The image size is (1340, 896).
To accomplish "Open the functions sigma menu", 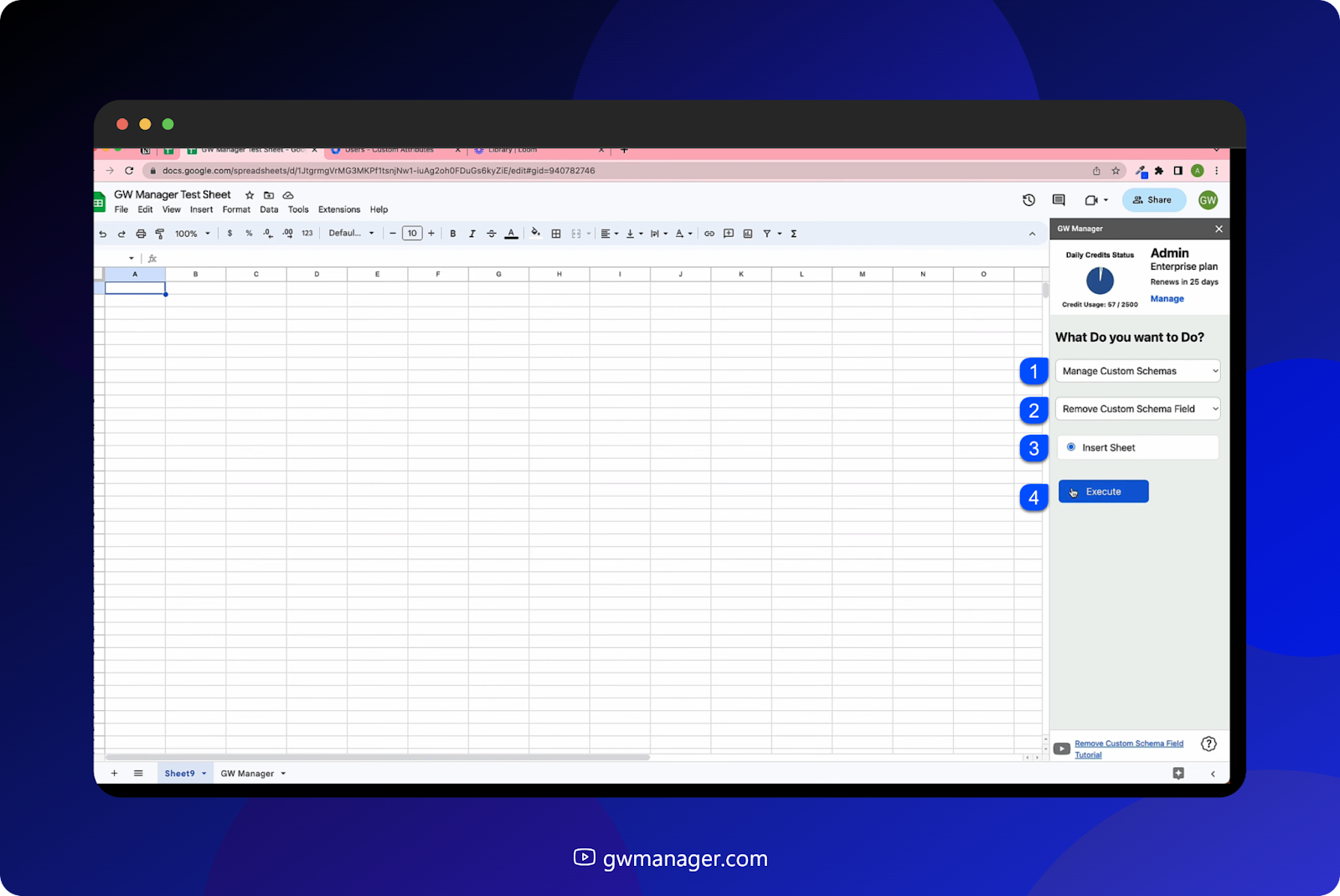I will click(794, 234).
